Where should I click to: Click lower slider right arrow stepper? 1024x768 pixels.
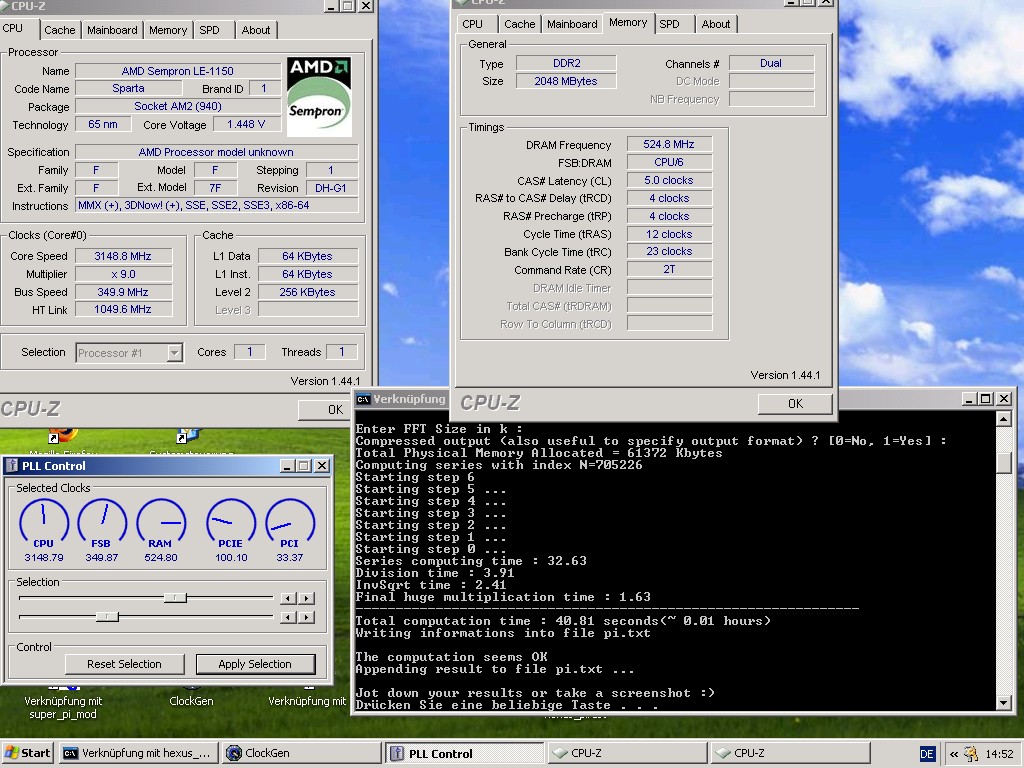306,617
